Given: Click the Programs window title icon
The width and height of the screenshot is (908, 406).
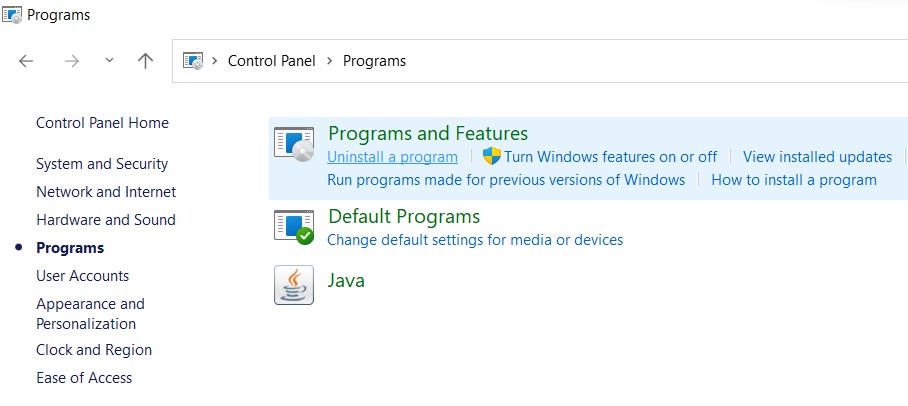Looking at the screenshot, I should pos(12,14).
